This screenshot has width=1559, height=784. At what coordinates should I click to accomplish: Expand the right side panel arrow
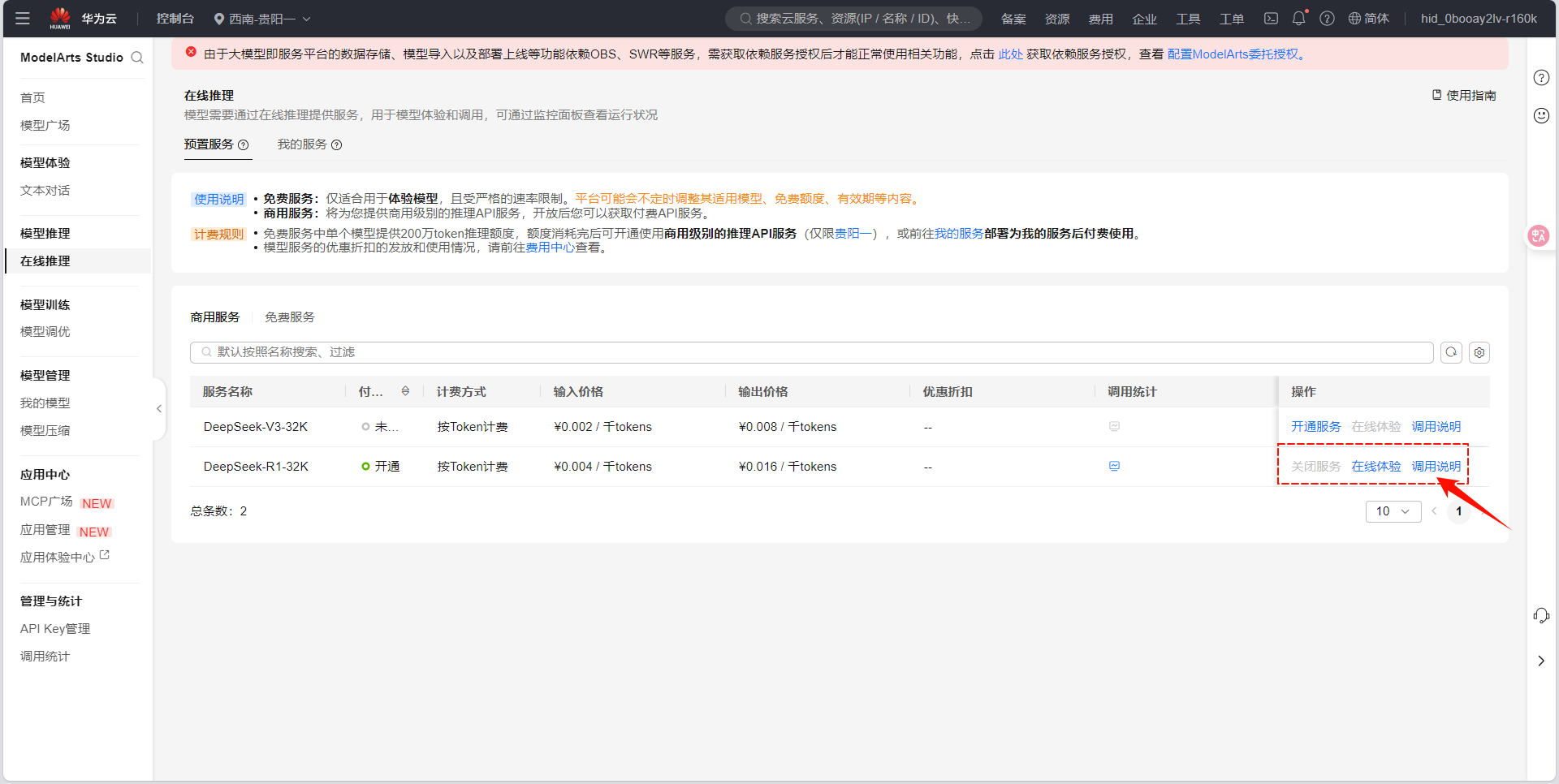point(1541,661)
